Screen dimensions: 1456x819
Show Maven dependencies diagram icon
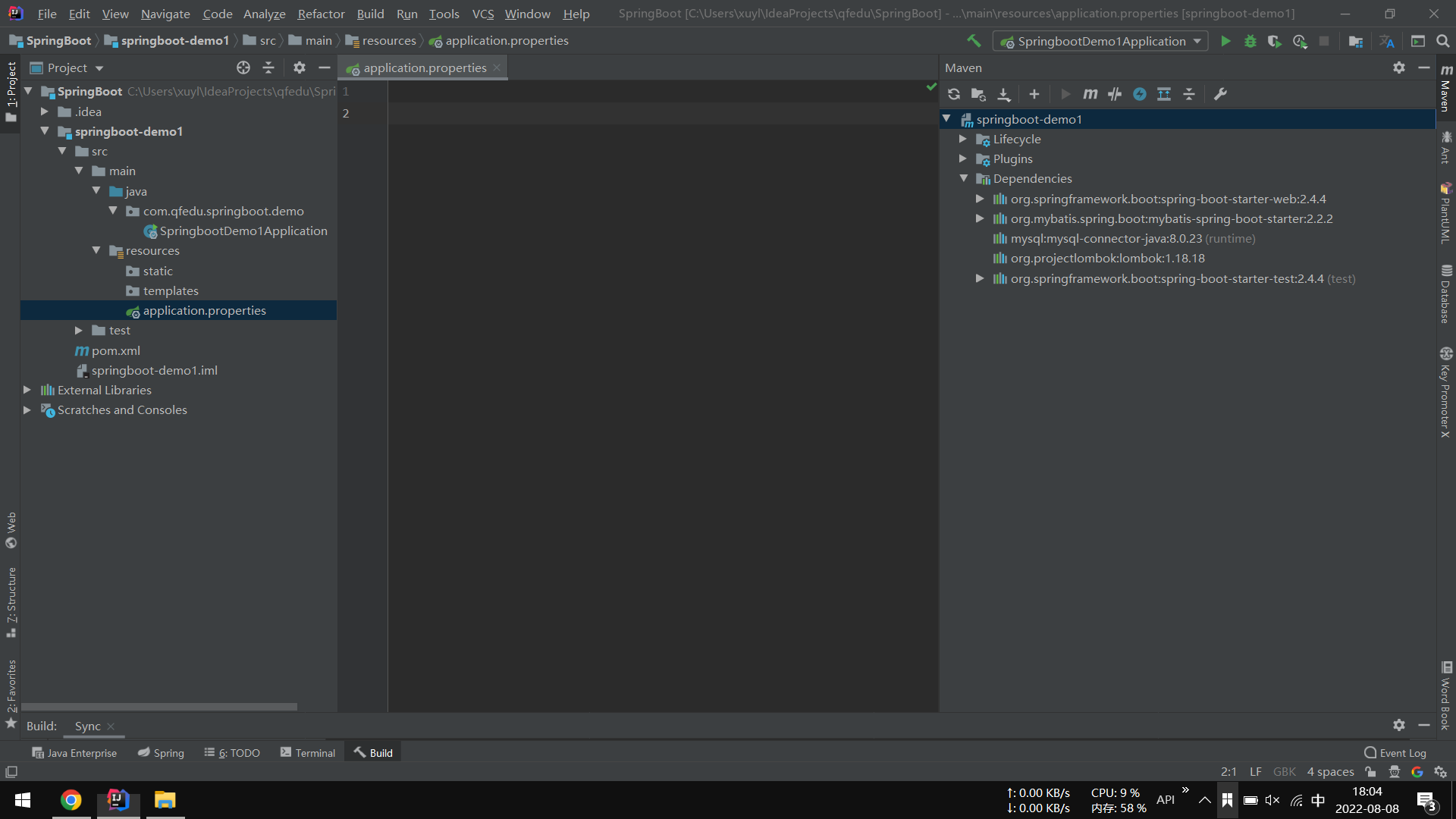pyautogui.click(x=1164, y=94)
